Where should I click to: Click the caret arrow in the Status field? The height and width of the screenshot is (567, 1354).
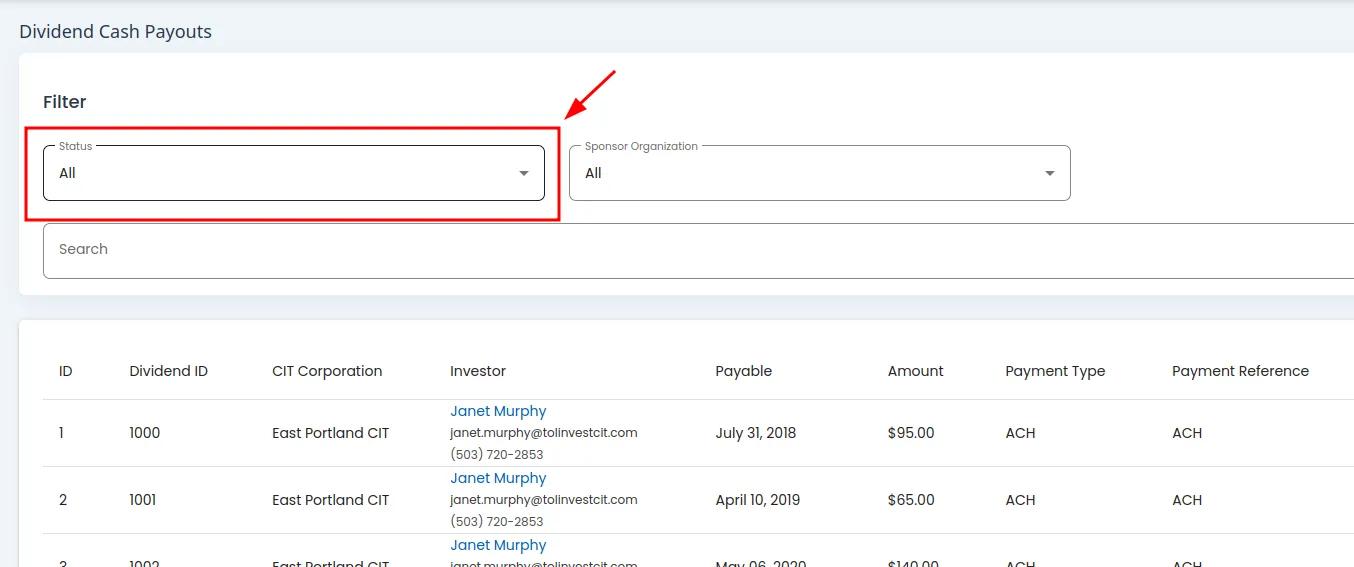[x=523, y=174]
